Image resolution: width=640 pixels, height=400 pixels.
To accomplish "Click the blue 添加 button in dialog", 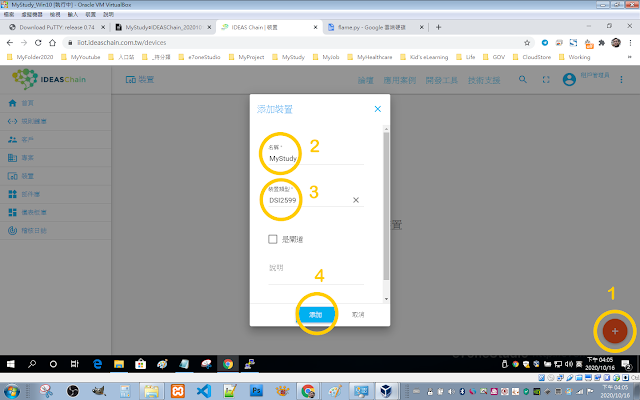I will (x=316, y=315).
